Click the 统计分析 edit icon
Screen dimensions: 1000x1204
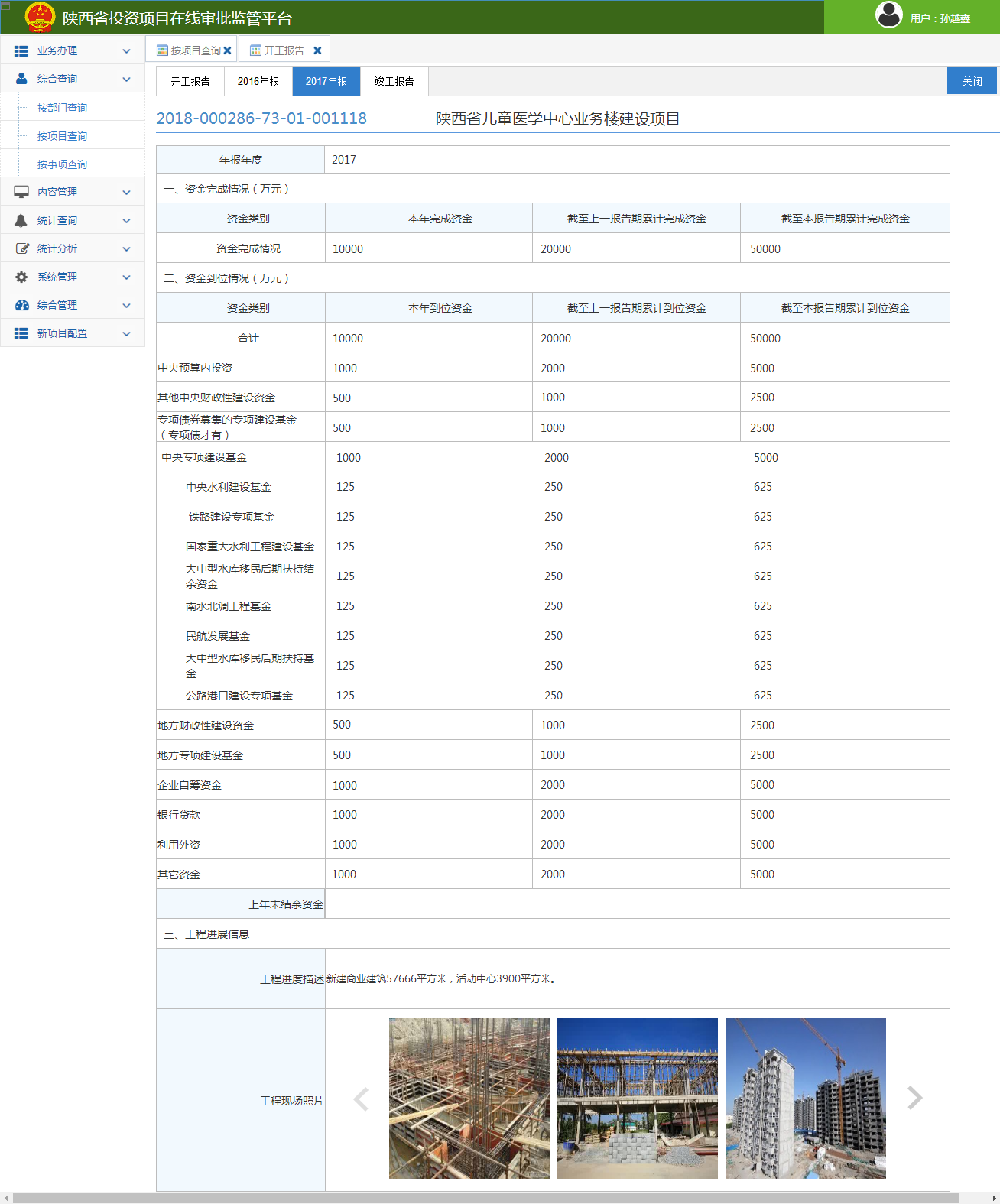[x=22, y=248]
